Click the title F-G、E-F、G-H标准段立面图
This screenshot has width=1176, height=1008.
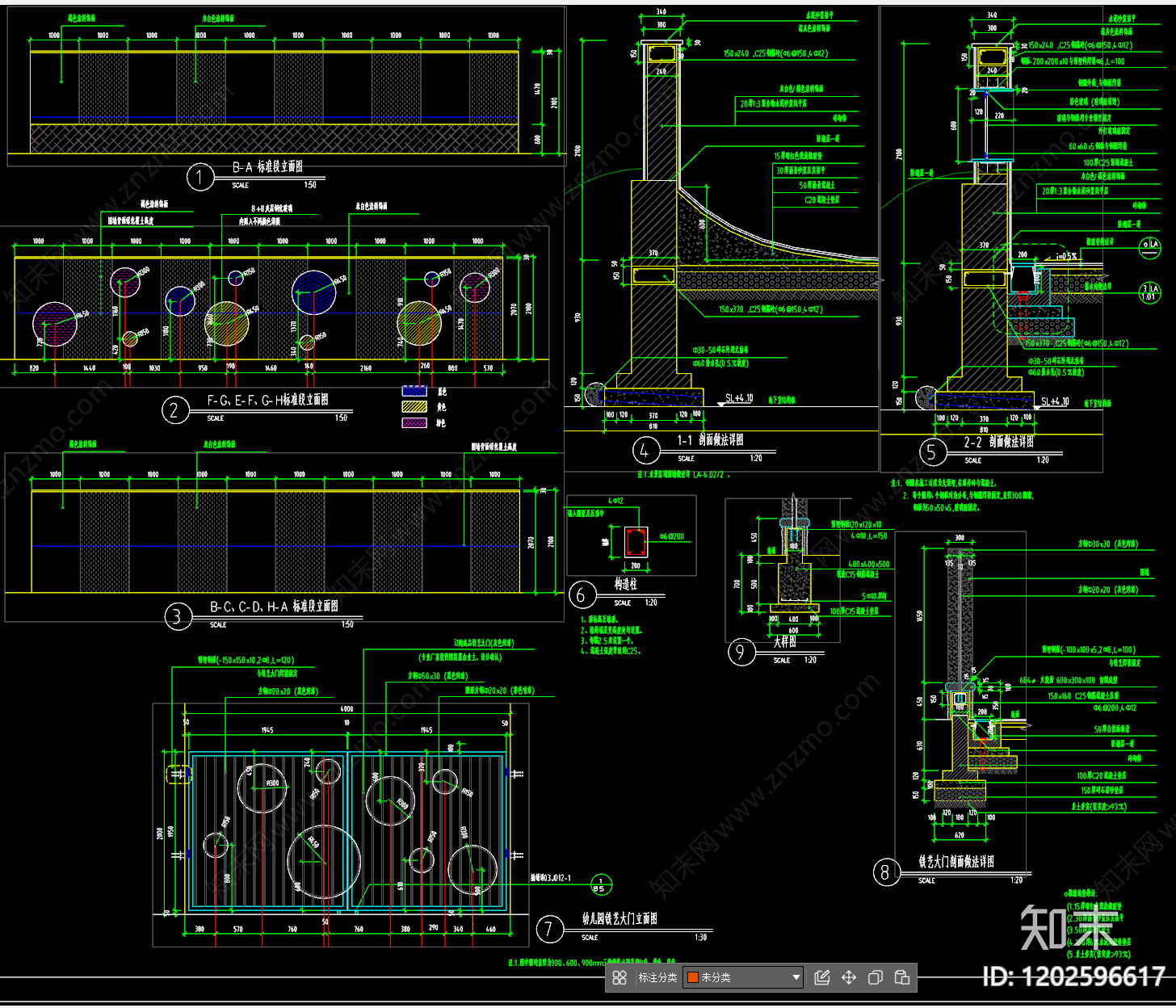[268, 400]
